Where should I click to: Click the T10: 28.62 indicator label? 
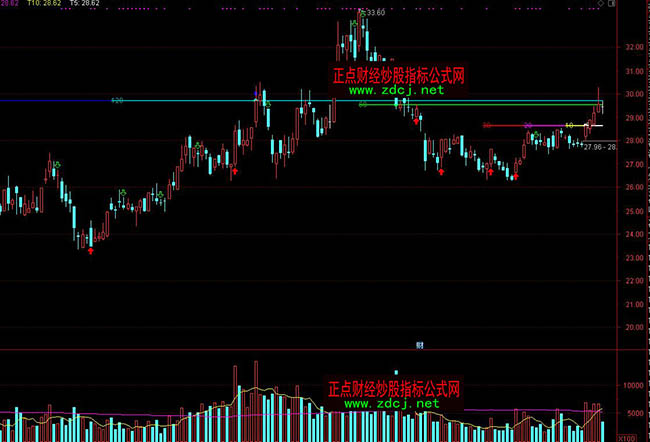coord(45,4)
